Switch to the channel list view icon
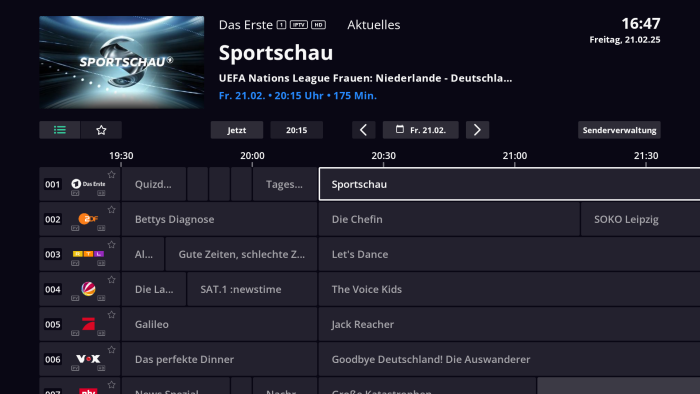 [x=60, y=130]
